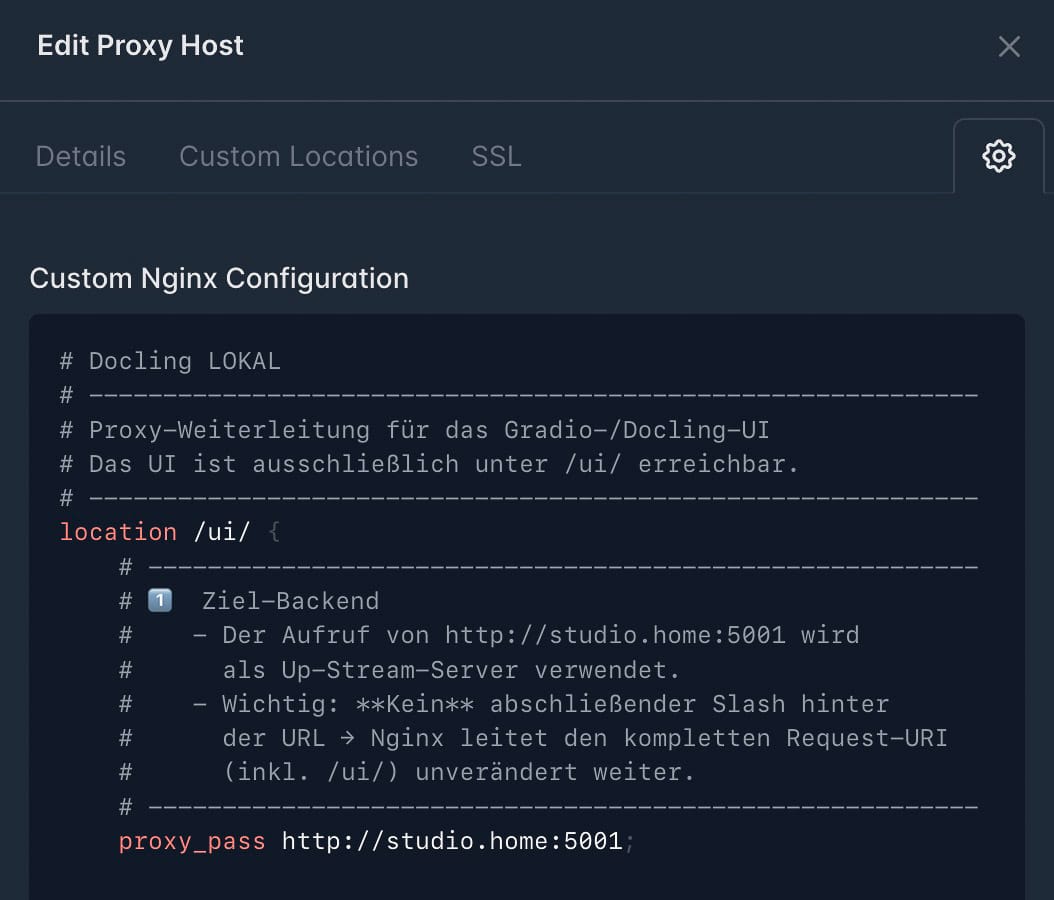Image resolution: width=1054 pixels, height=900 pixels.
Task: Switch to the Details tab
Action: point(81,157)
